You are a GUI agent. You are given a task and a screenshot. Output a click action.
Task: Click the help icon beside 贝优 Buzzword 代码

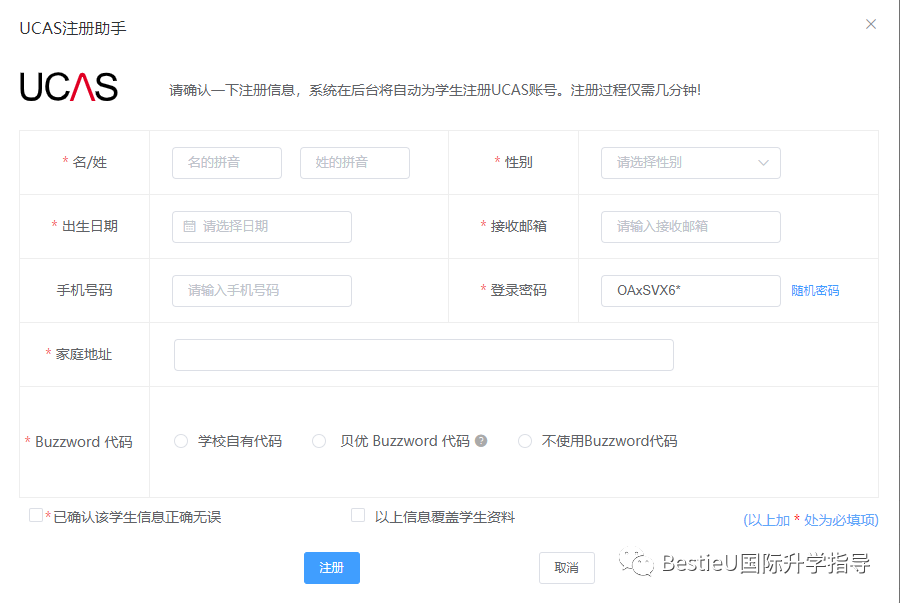(x=481, y=441)
